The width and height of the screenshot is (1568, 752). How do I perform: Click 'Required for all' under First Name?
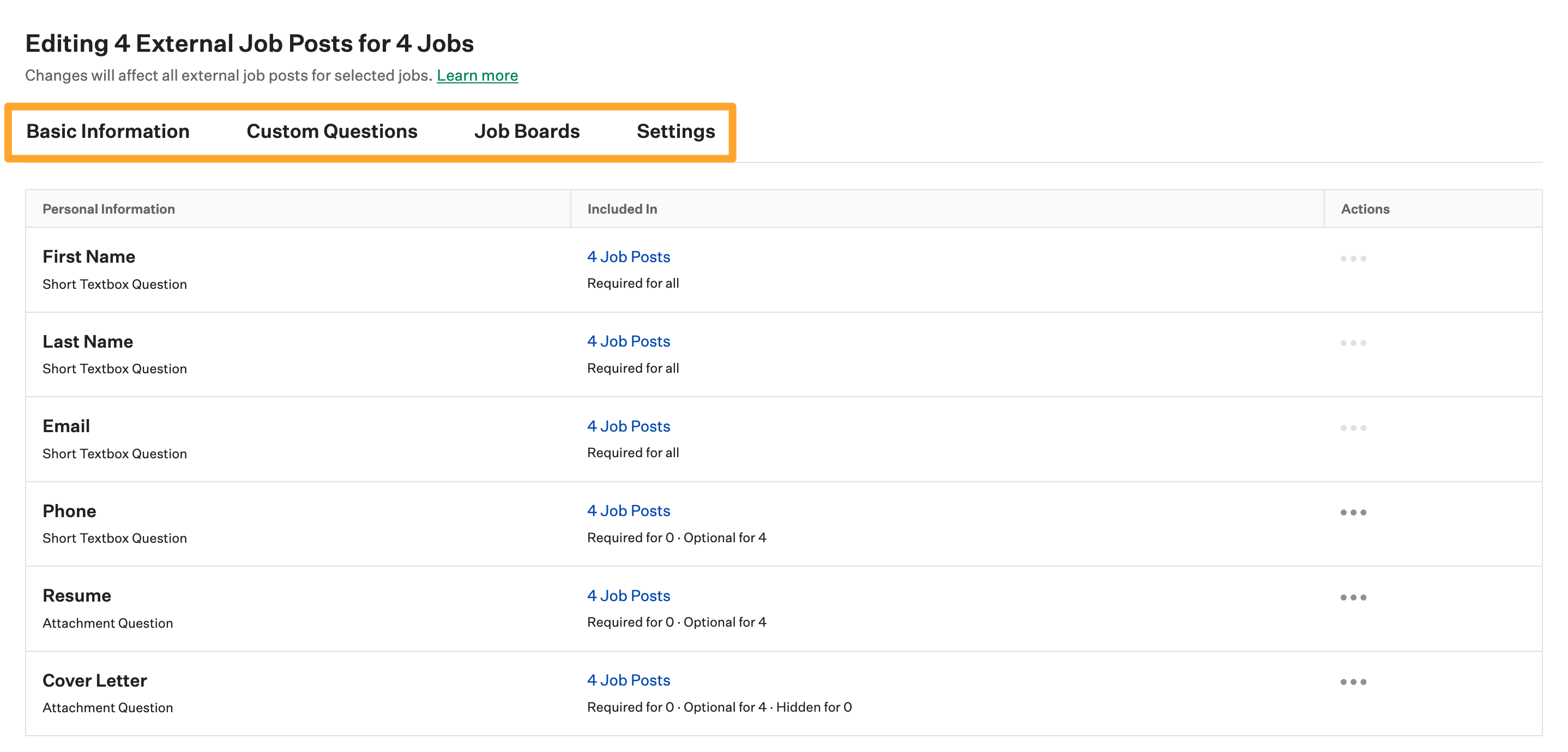click(632, 283)
